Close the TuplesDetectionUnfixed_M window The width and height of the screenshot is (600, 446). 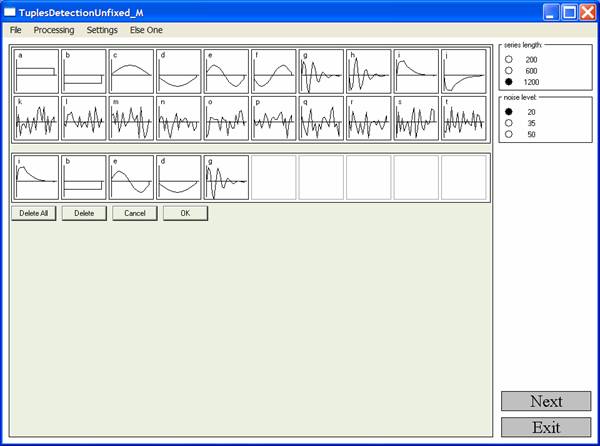point(587,12)
